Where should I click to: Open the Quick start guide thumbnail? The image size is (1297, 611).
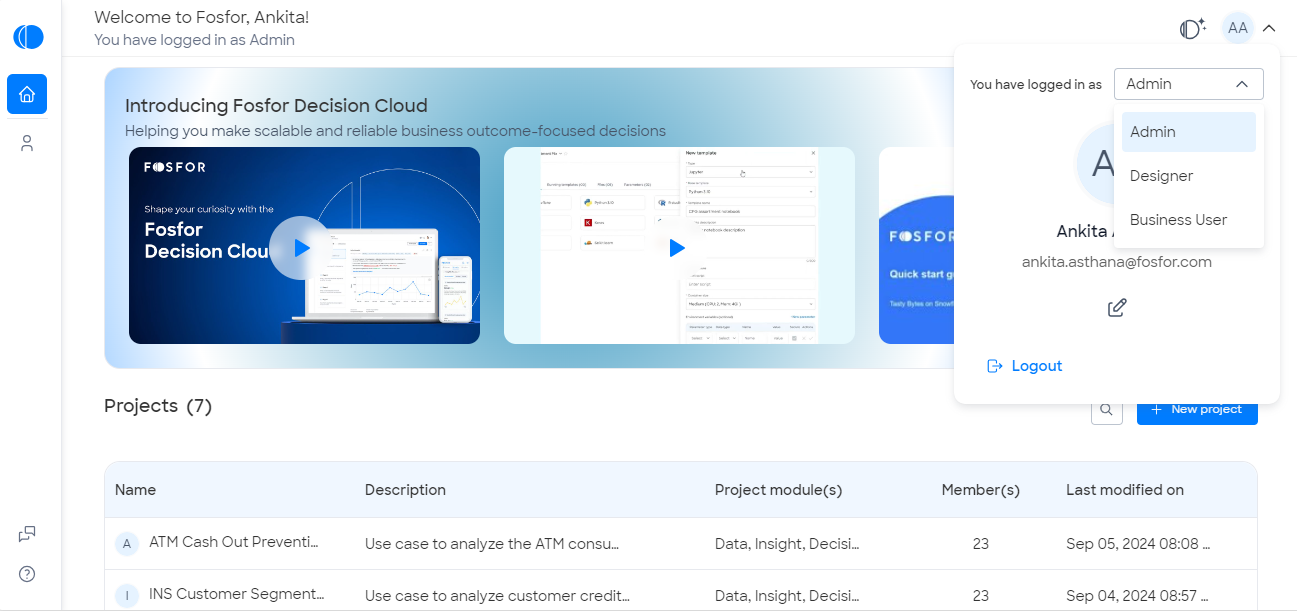point(916,246)
